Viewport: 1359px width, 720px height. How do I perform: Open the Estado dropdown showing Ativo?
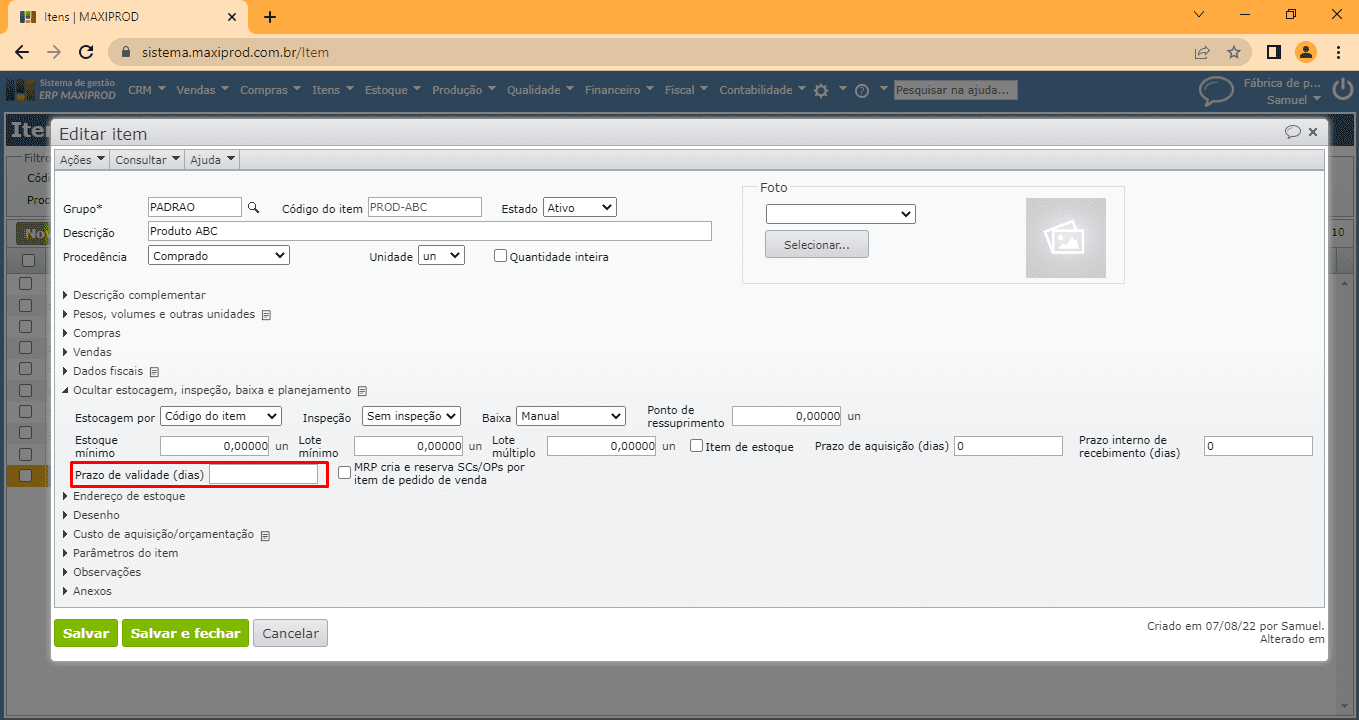click(x=580, y=207)
